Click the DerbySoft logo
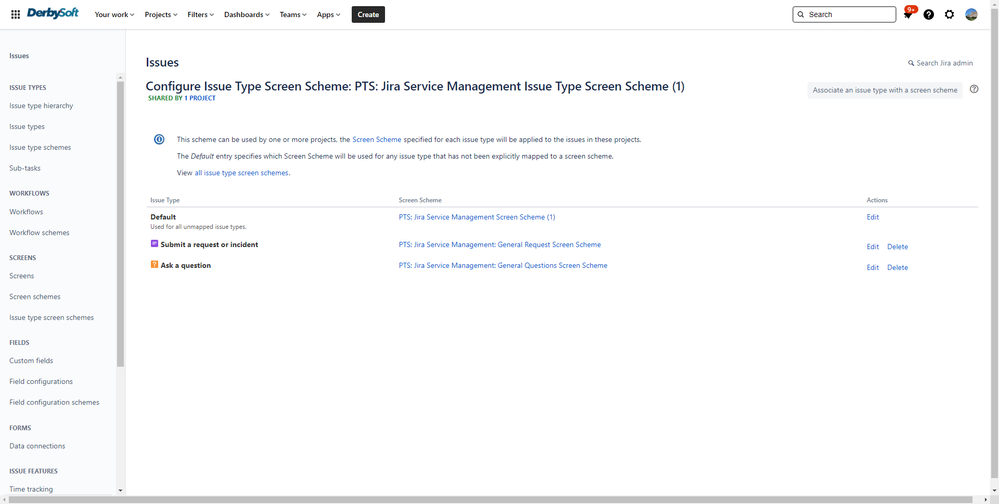 coord(52,13)
